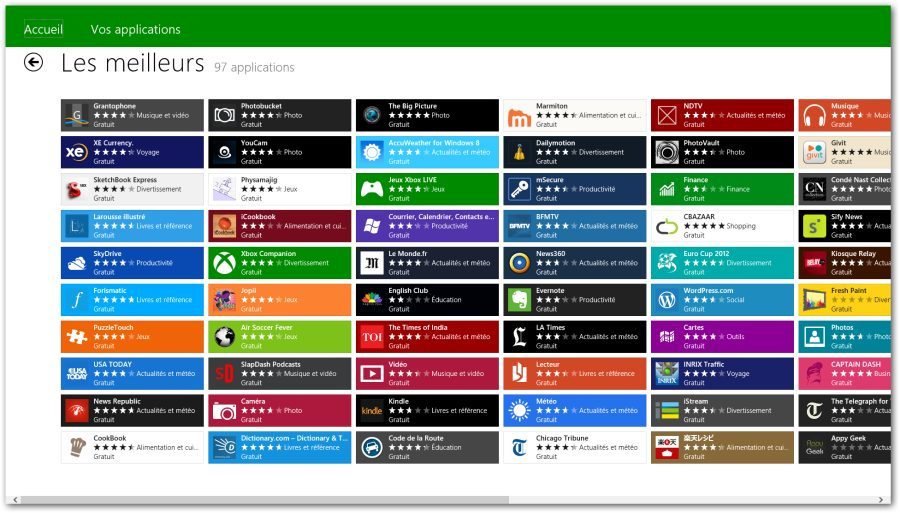The width and height of the screenshot is (900, 513).
Task: Select The Big Picture tile
Action: [427, 115]
